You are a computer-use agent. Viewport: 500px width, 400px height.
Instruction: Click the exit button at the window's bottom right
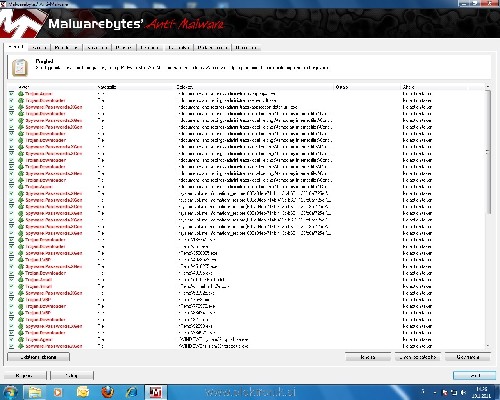[475, 376]
